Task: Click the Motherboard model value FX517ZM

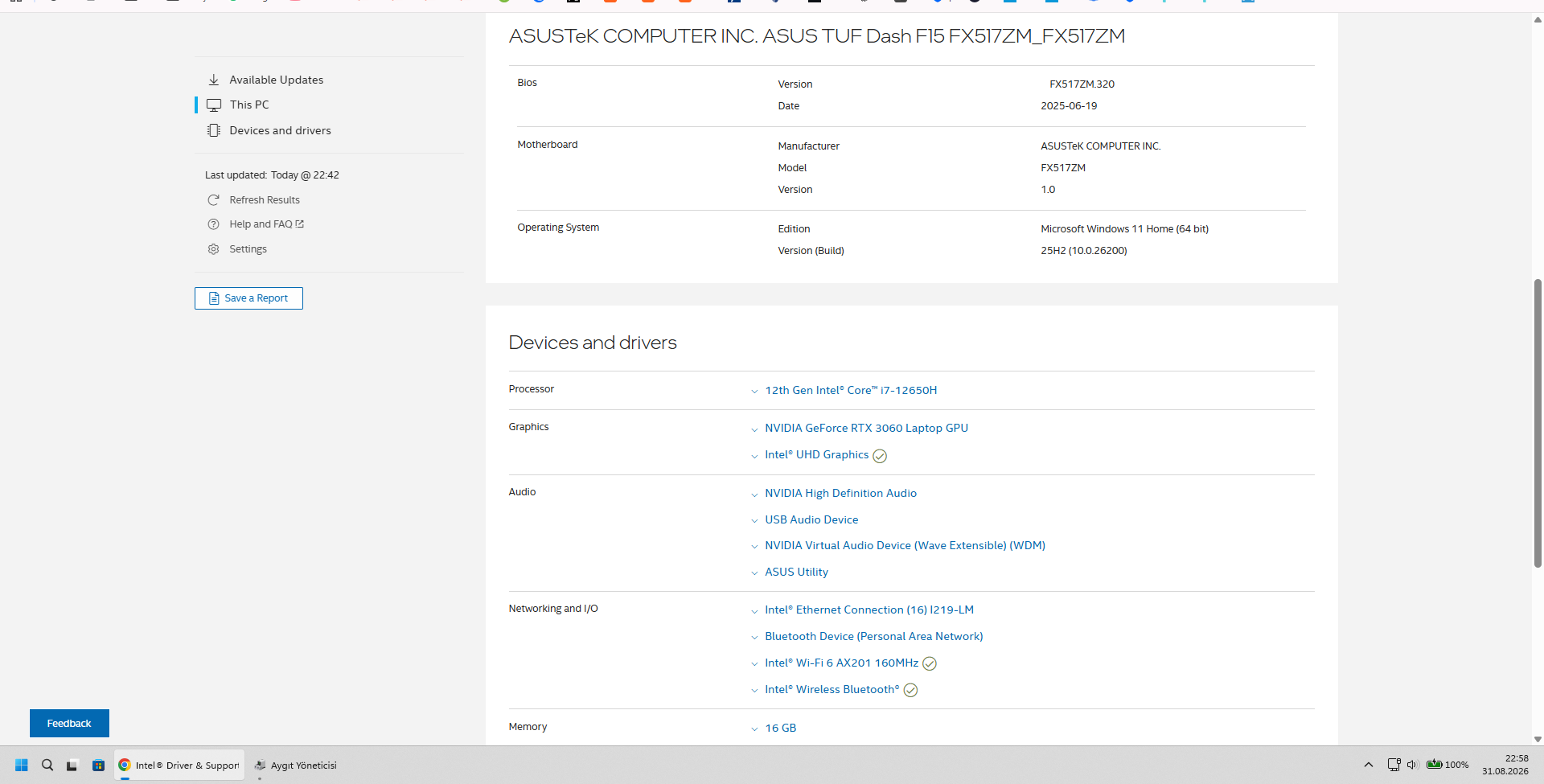Action: pos(1063,168)
